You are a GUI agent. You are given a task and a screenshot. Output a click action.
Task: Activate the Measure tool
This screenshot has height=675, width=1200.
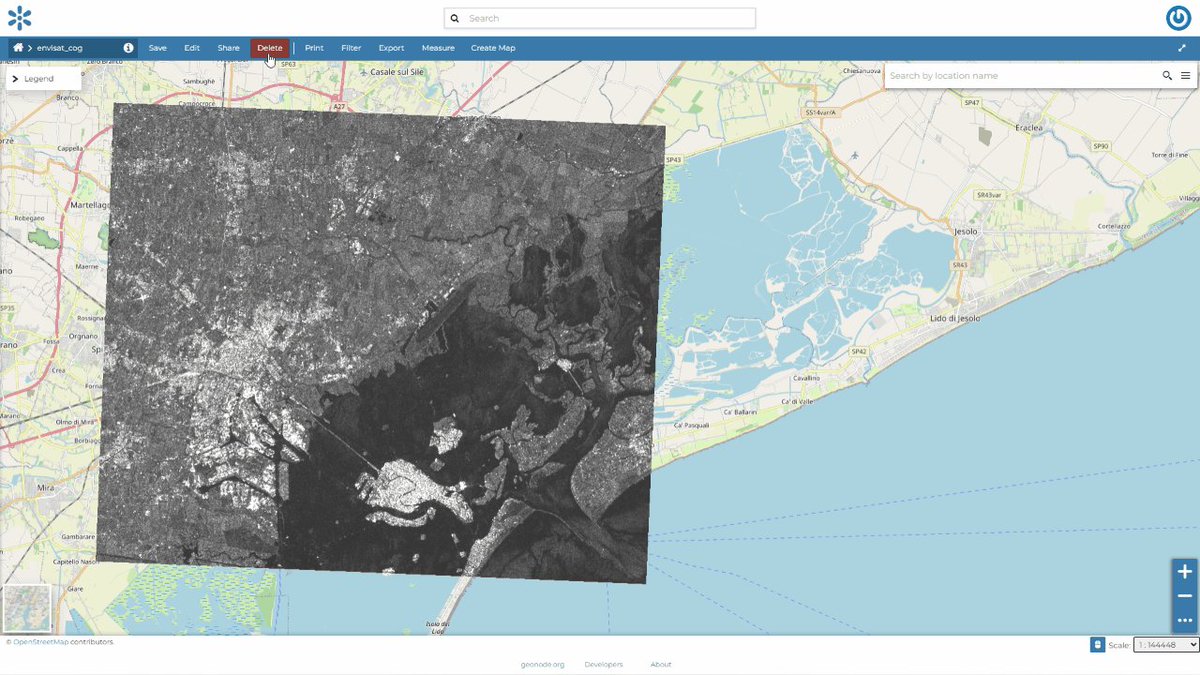pyautogui.click(x=438, y=48)
